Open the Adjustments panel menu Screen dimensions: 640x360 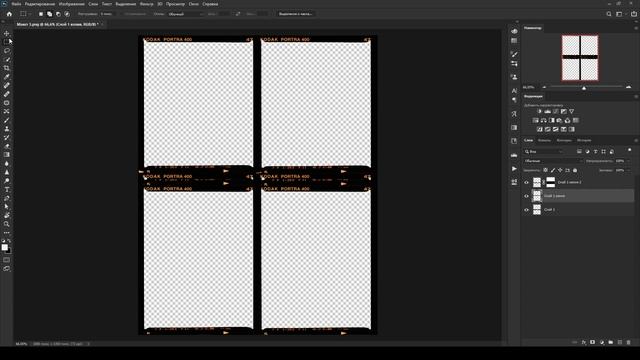pyautogui.click(x=636, y=97)
